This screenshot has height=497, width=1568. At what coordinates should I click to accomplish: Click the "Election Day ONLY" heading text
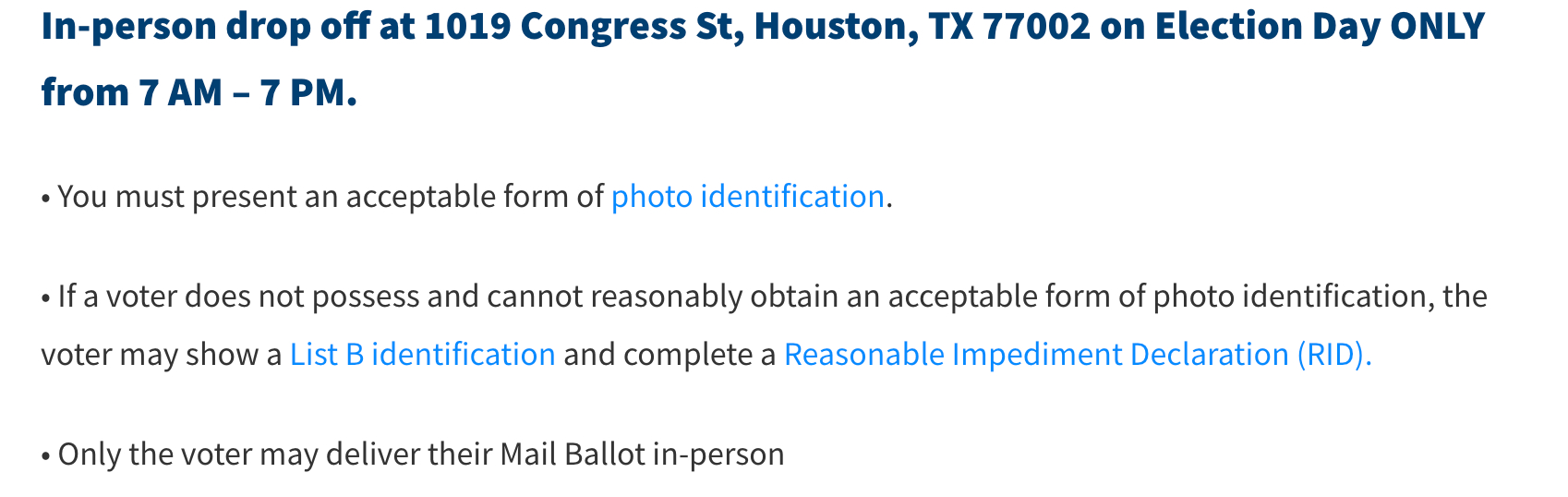1319,27
